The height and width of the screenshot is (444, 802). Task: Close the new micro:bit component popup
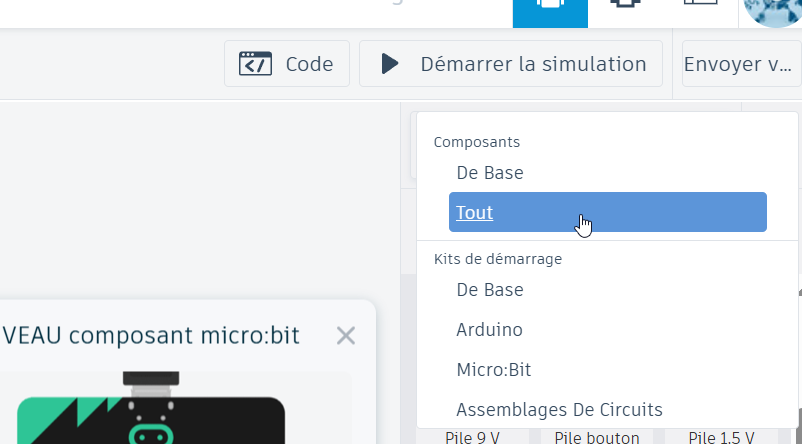(x=346, y=335)
